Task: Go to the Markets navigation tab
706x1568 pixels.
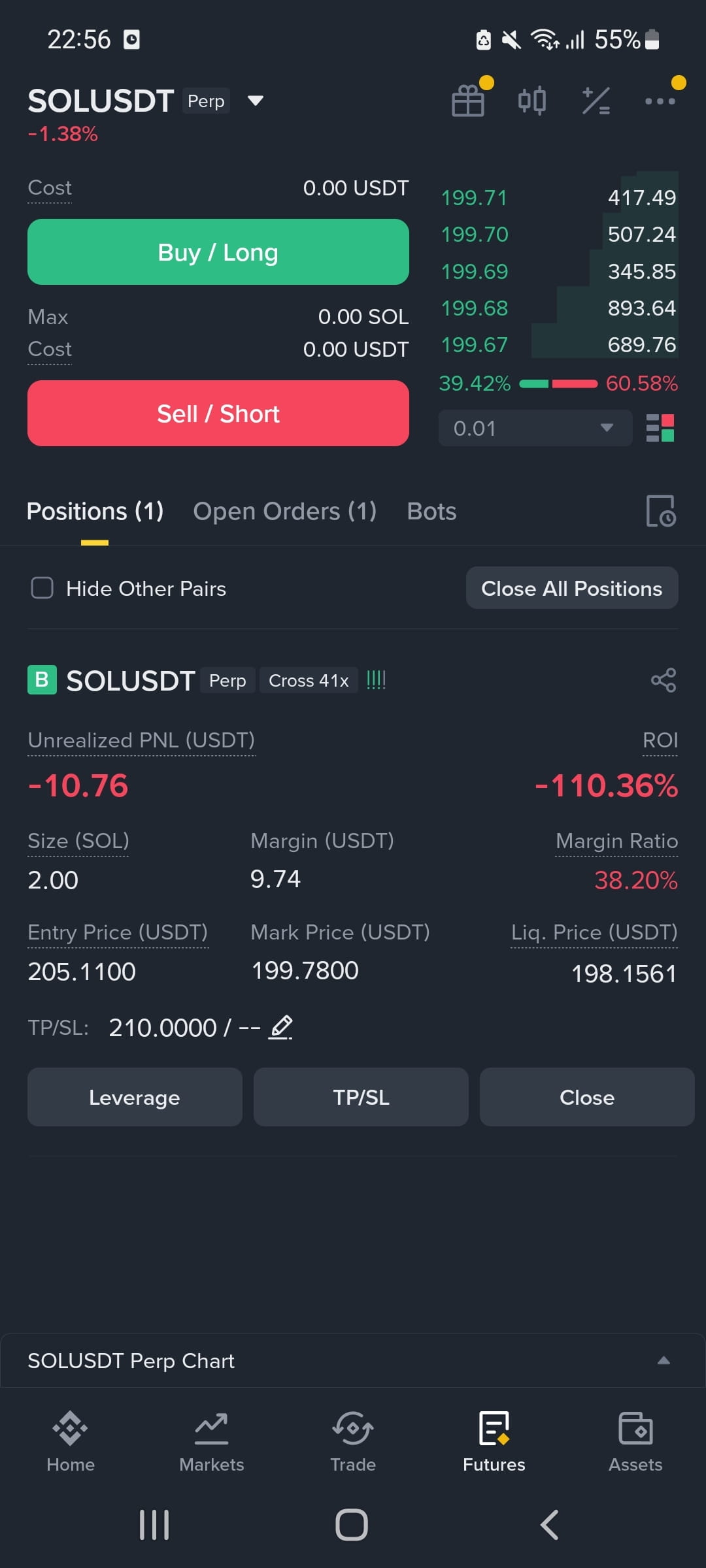Action: pyautogui.click(x=212, y=1441)
